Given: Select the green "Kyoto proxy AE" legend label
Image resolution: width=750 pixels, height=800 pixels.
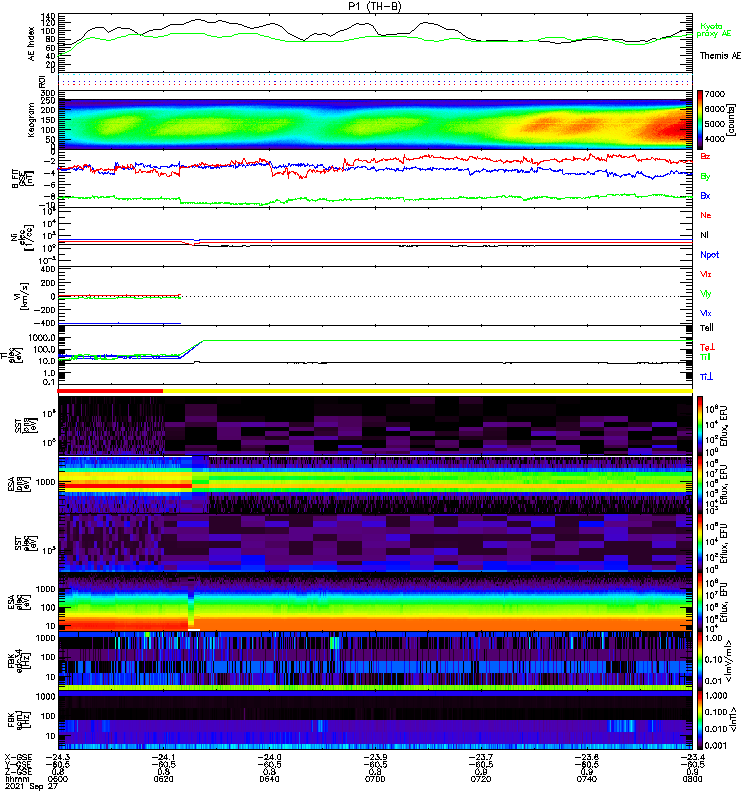Looking at the screenshot, I should tap(714, 30).
